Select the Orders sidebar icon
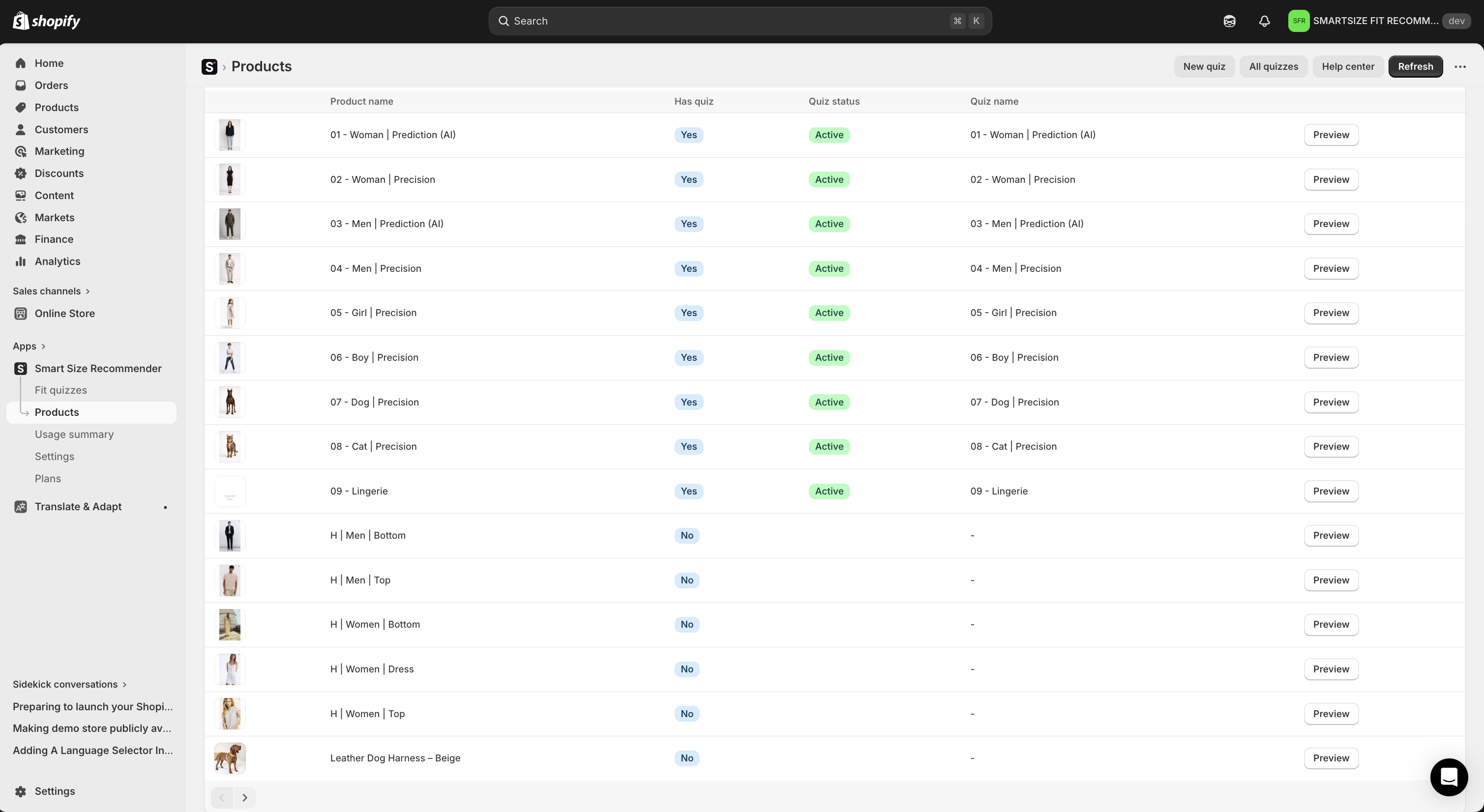This screenshot has width=1484, height=812. (21, 85)
